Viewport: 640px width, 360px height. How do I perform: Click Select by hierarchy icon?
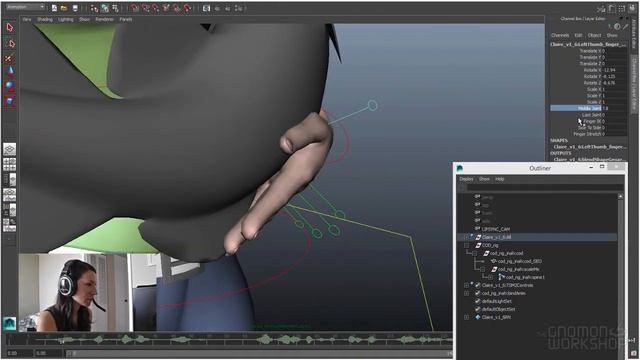(x=94, y=8)
